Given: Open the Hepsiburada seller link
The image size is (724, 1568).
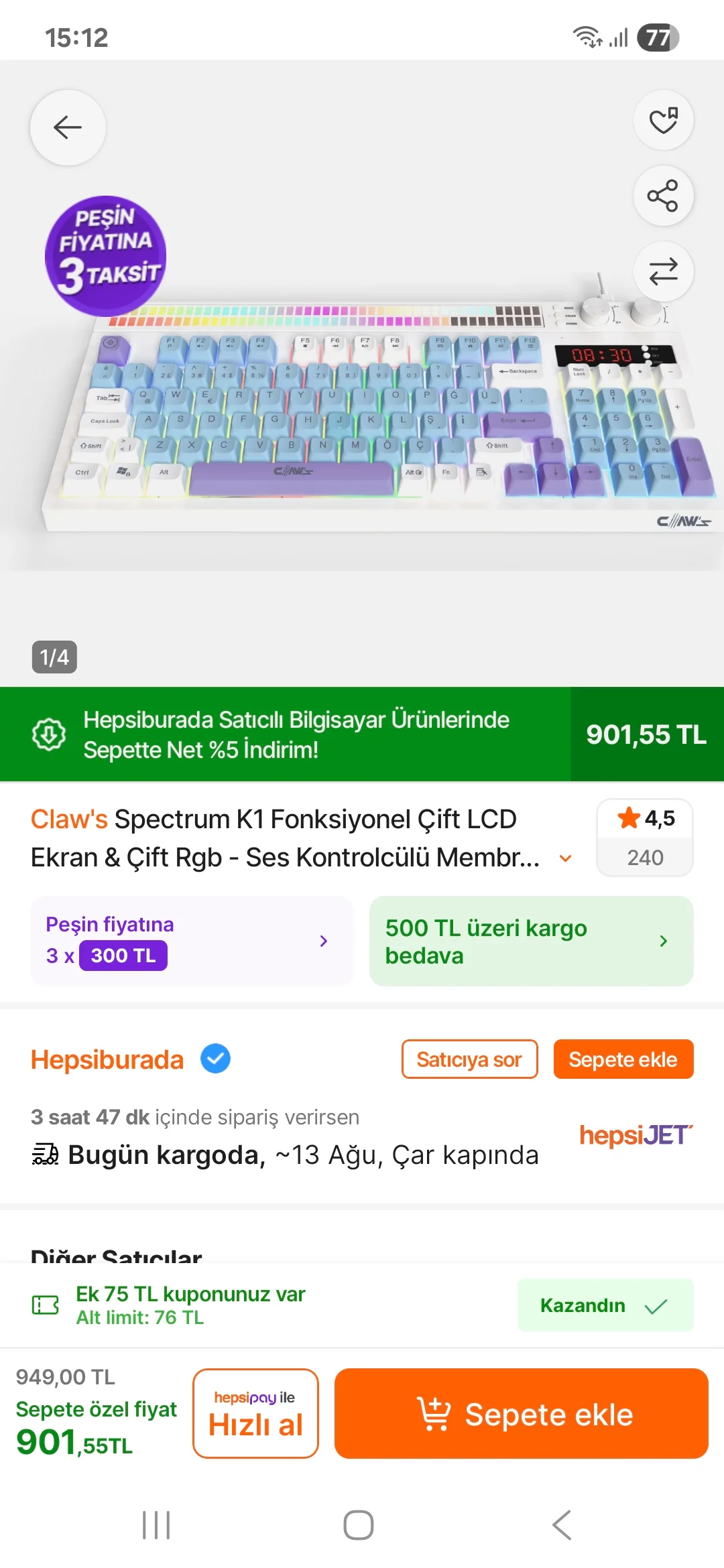Looking at the screenshot, I should click(x=107, y=1059).
